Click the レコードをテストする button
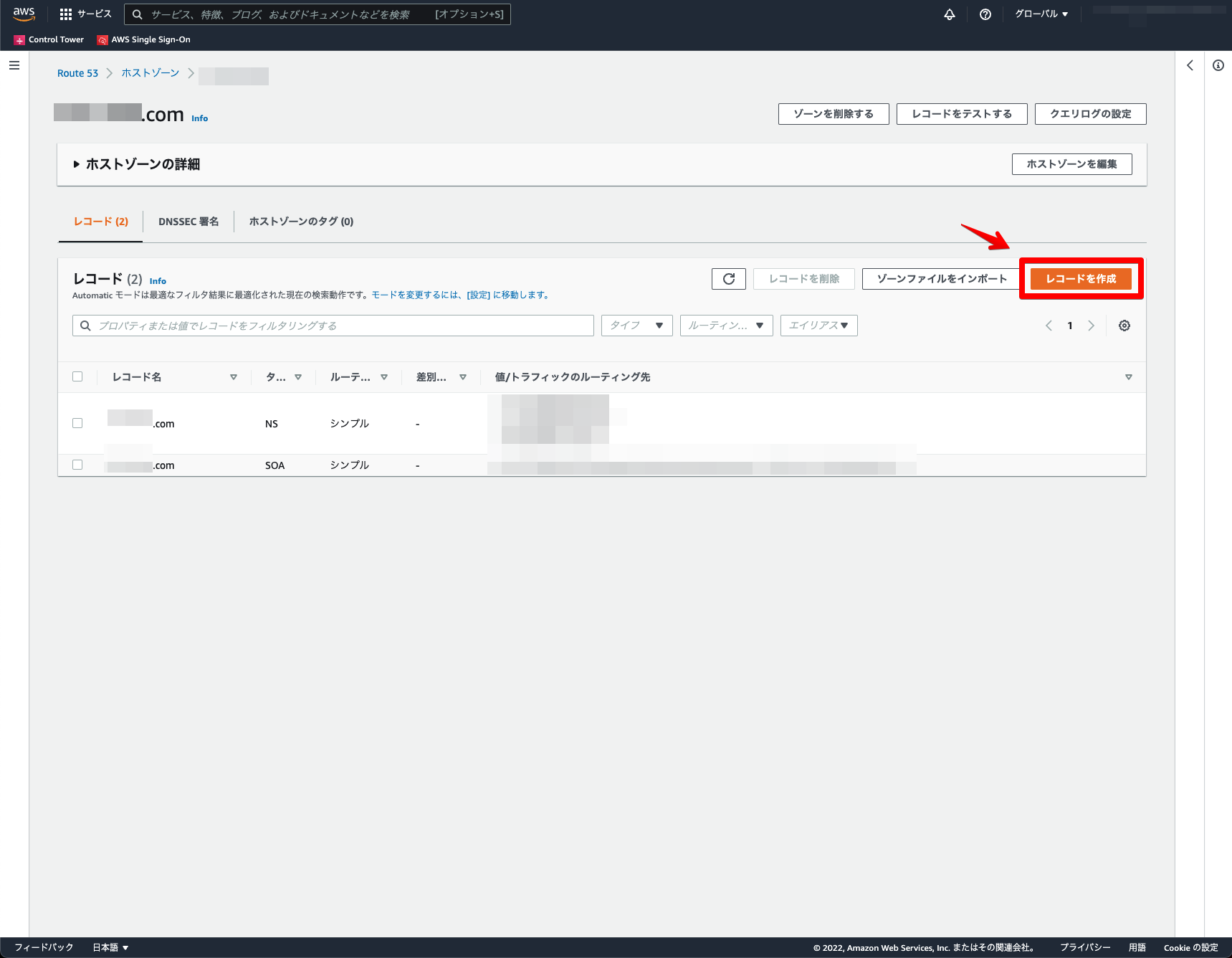The height and width of the screenshot is (958, 1232). click(x=962, y=114)
